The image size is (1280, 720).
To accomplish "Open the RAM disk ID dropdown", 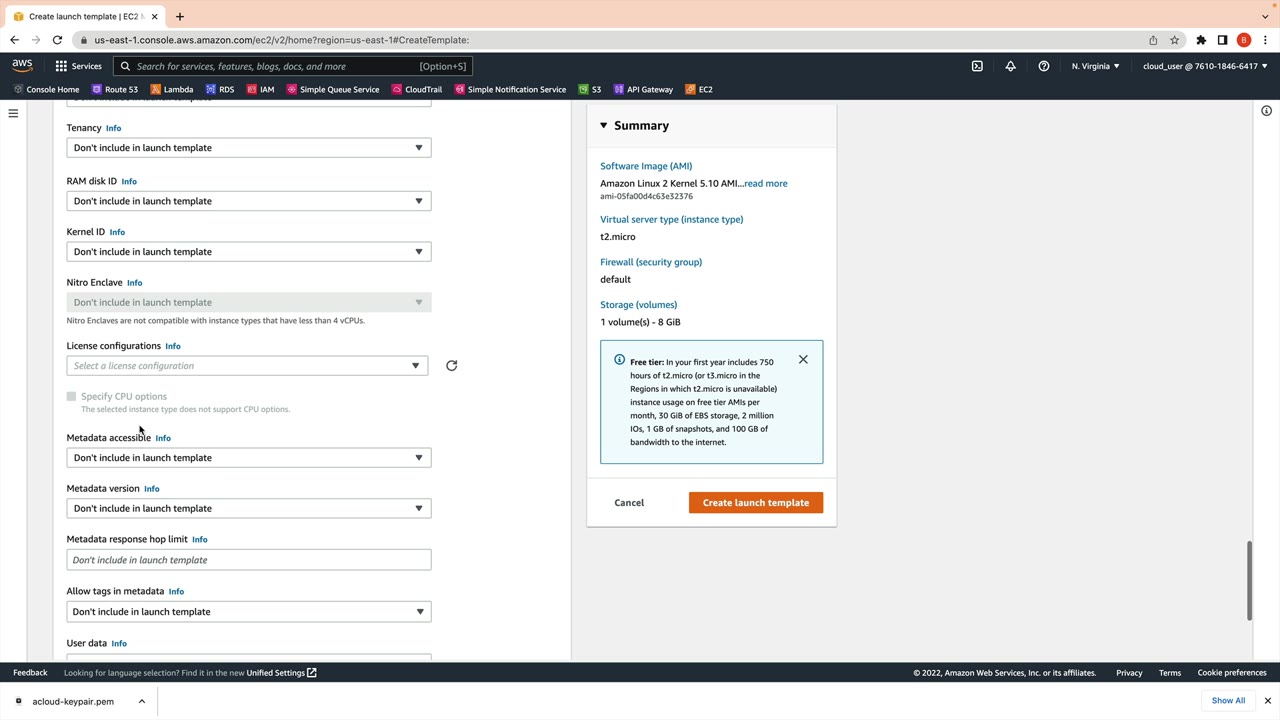I will 249,201.
